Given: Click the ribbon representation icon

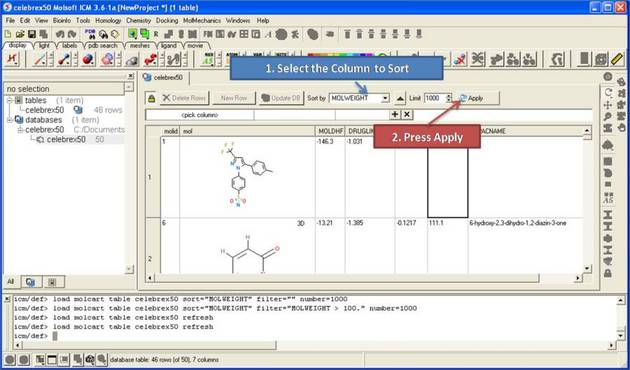Looking at the screenshot, I should coord(151,59).
